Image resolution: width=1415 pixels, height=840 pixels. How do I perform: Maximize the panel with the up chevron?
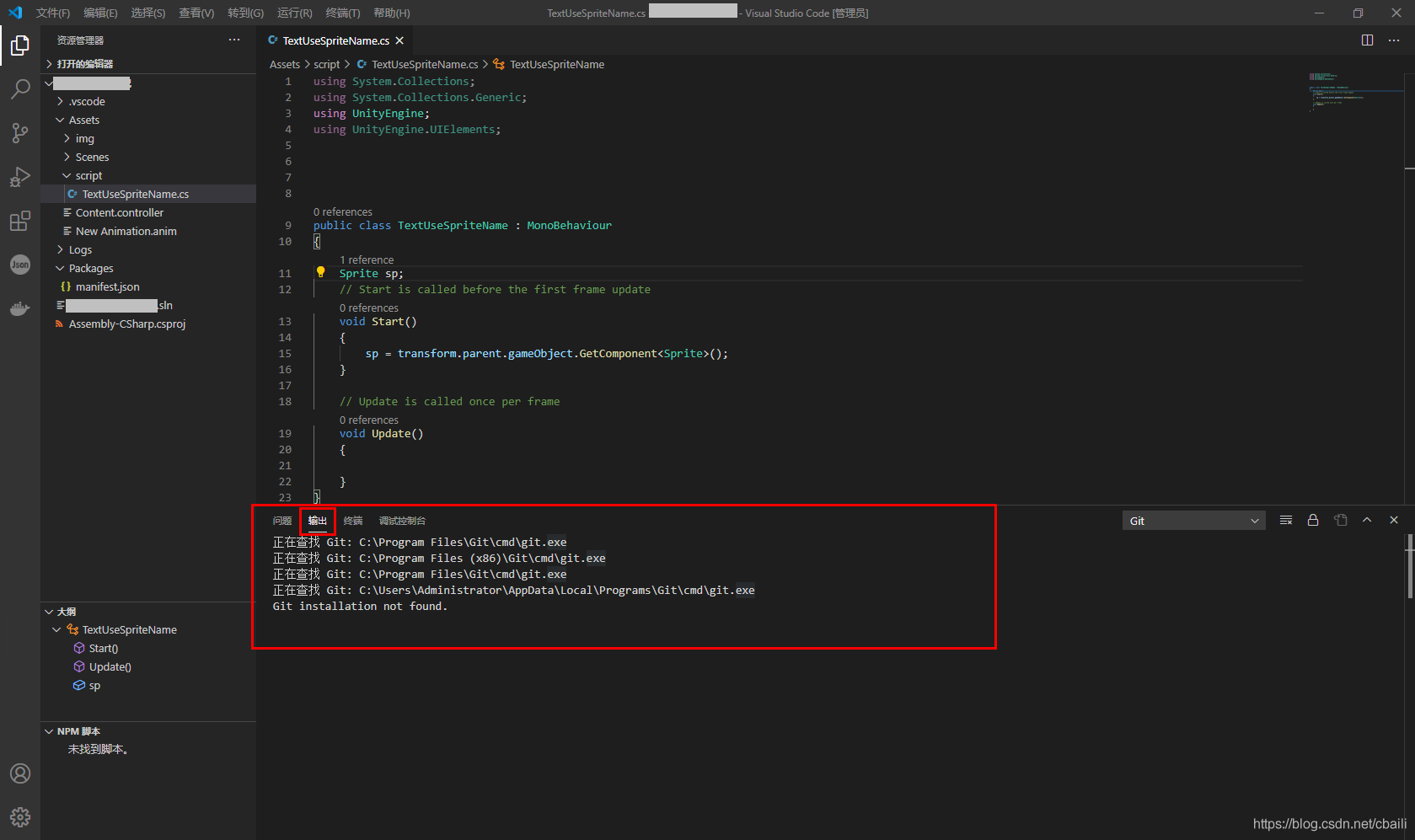click(x=1367, y=521)
